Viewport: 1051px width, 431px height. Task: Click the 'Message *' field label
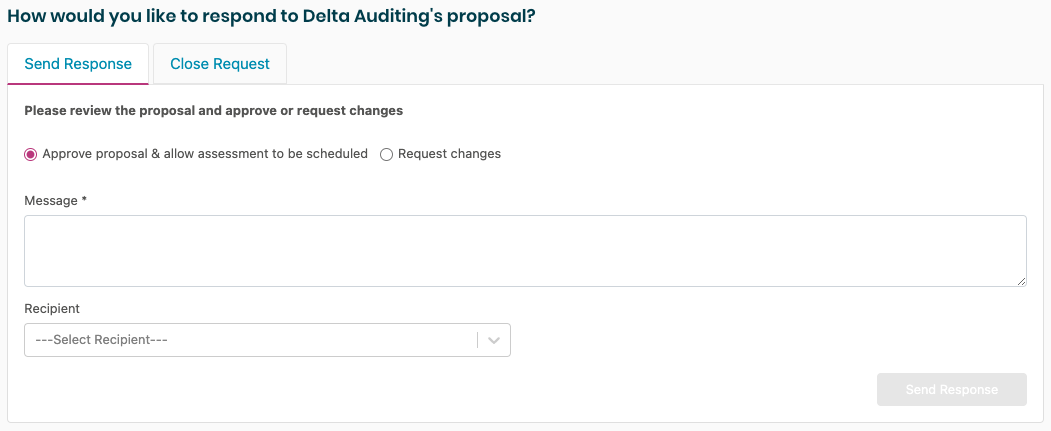click(x=51, y=201)
